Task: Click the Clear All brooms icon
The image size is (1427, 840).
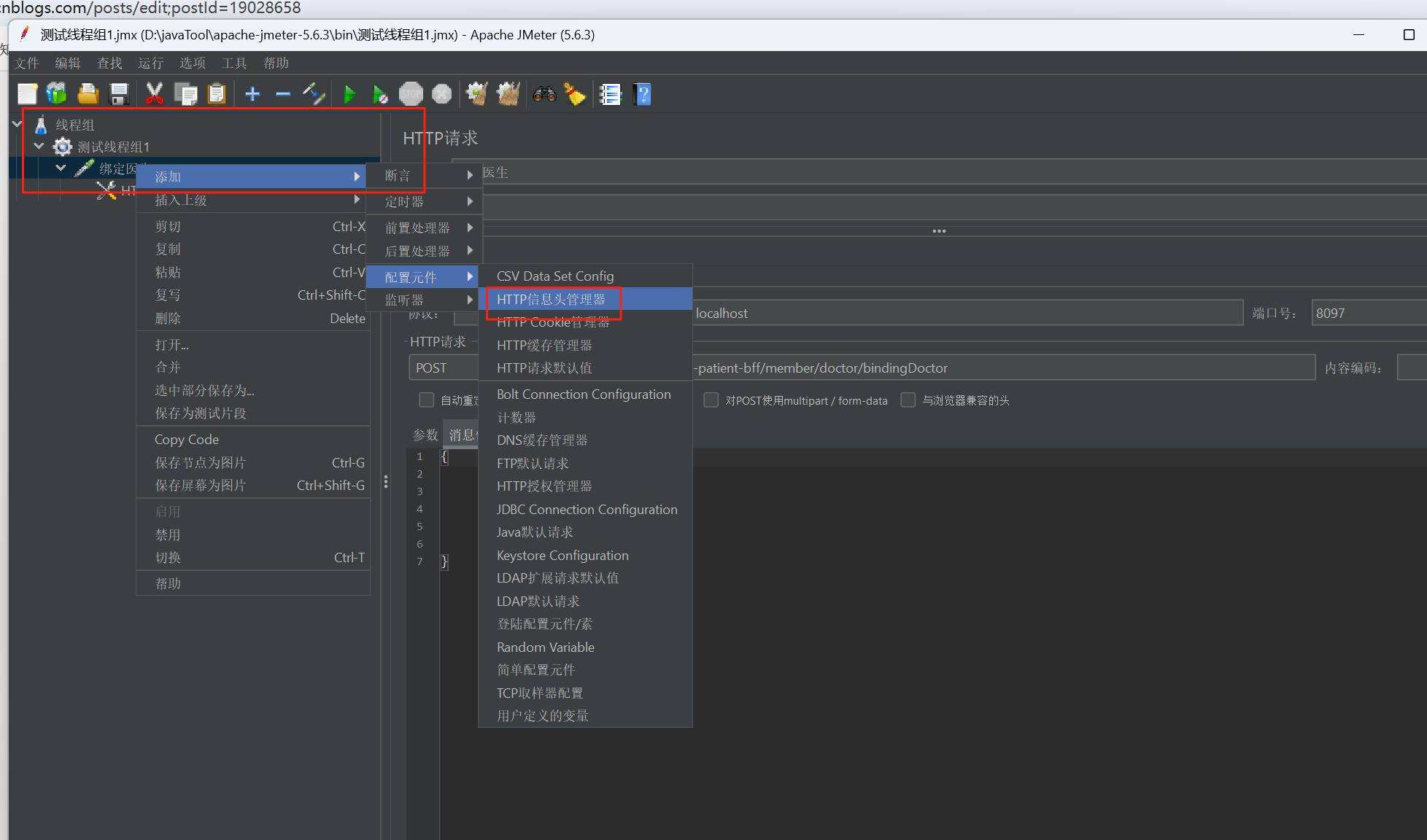Action: click(508, 94)
